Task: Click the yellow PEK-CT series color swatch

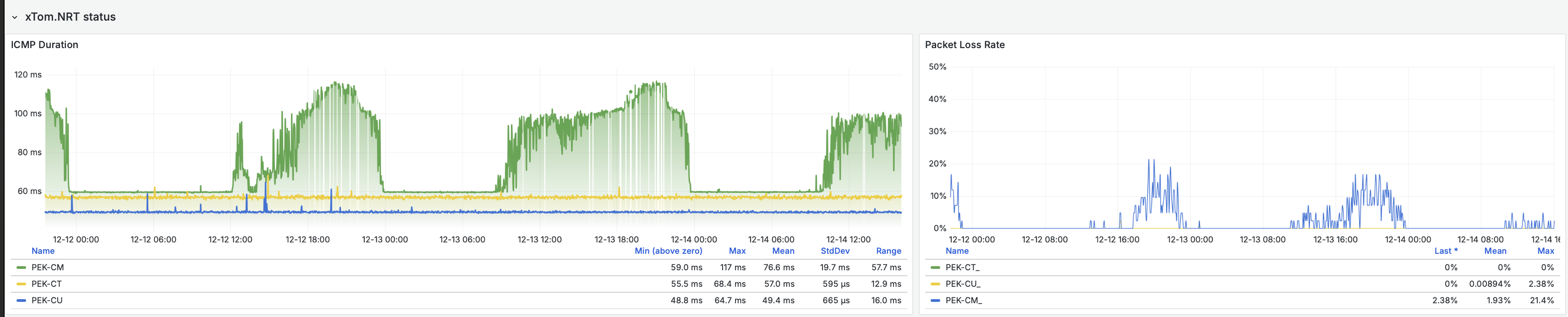Action: pos(21,284)
